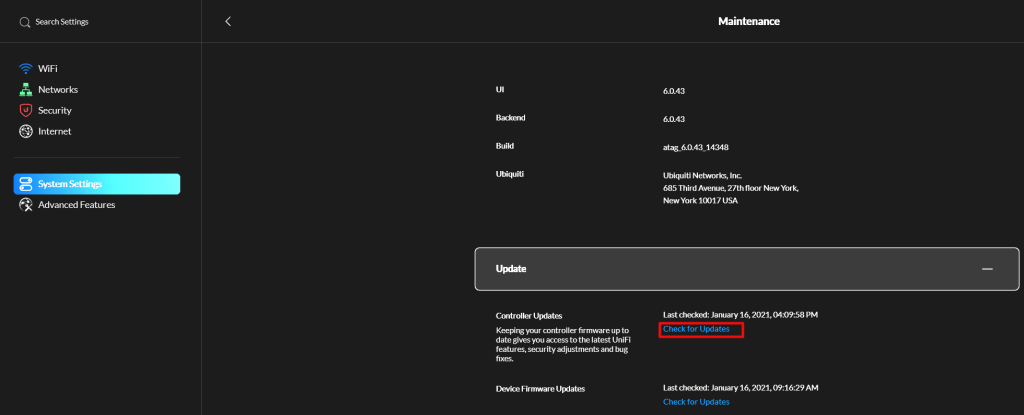
Task: Go back using the left chevron
Action: click(228, 21)
